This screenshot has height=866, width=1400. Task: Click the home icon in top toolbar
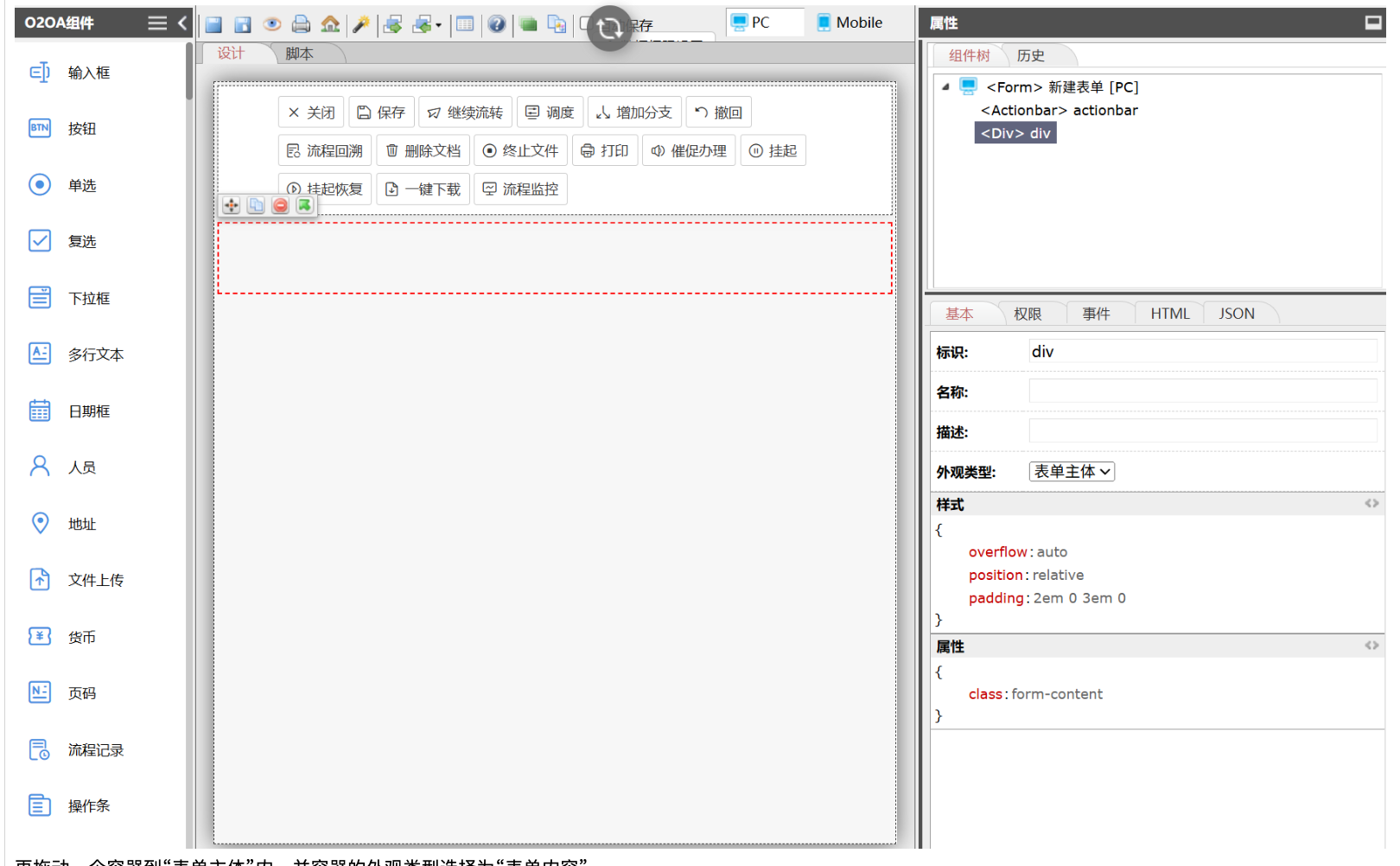point(330,24)
